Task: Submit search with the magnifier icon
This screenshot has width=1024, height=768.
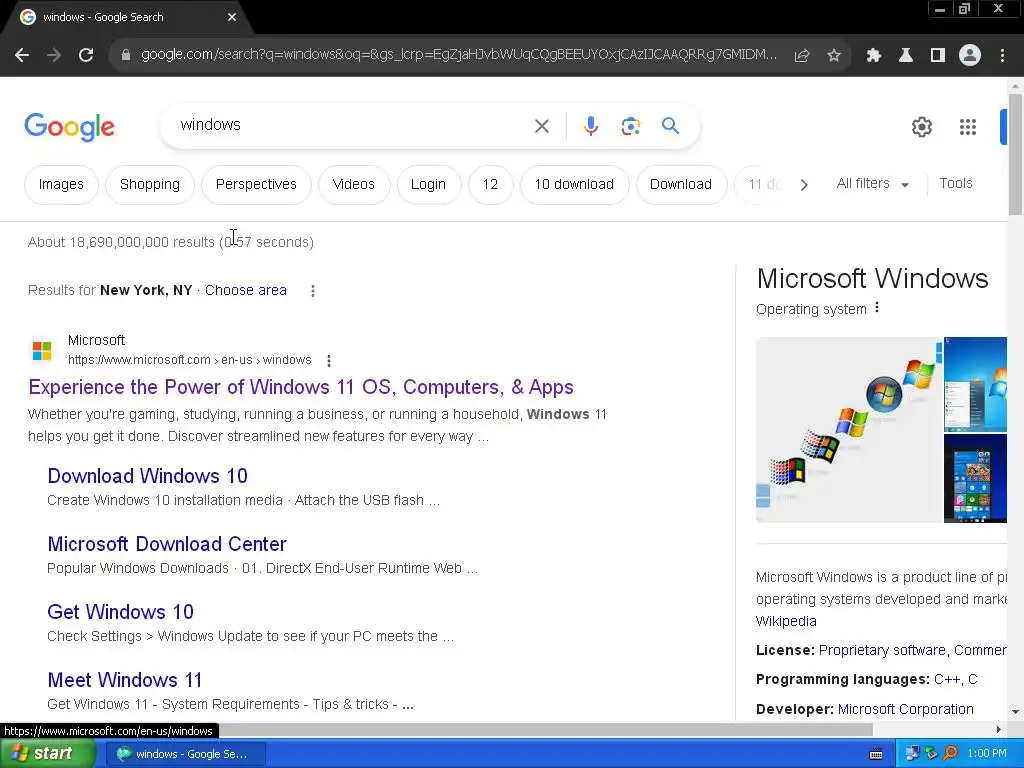Action: [670, 125]
